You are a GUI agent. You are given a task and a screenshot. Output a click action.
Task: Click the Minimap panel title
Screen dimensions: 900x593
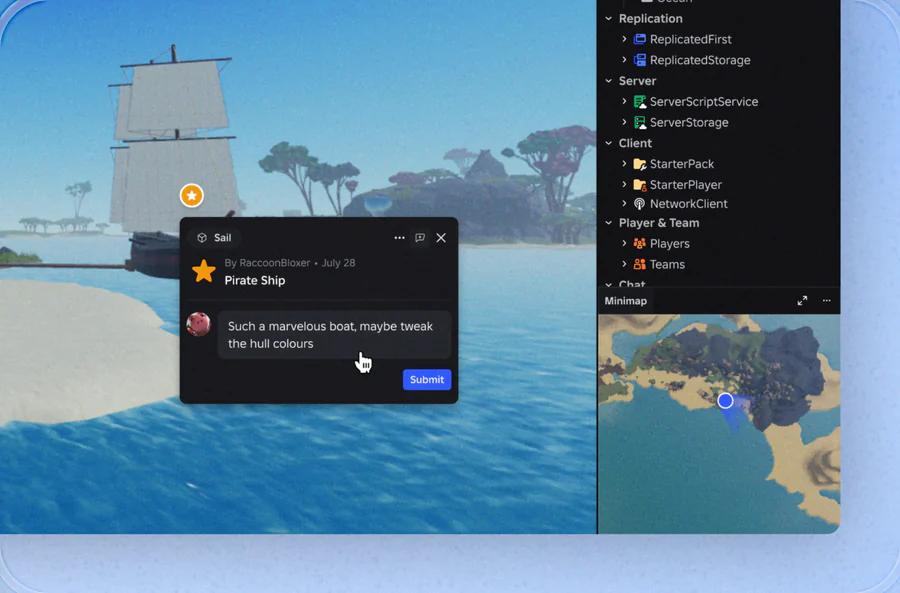point(626,301)
